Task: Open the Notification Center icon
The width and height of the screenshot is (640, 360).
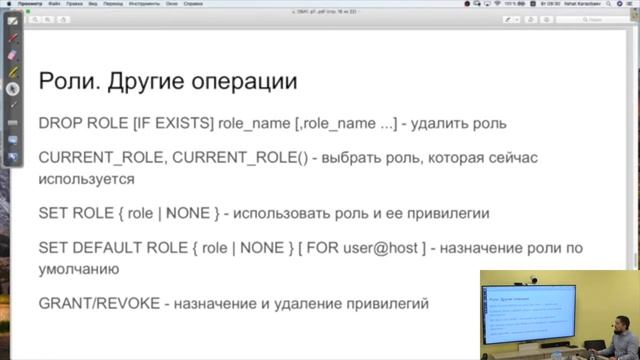Action: point(630,4)
